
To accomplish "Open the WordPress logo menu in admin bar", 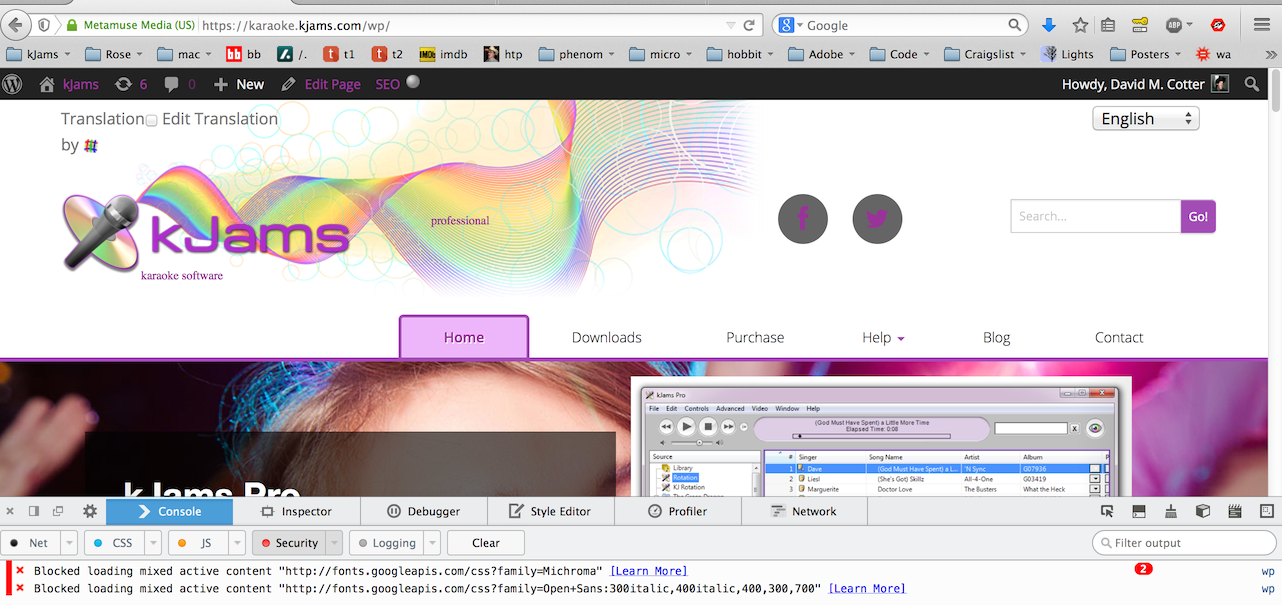I will pyautogui.click(x=13, y=84).
